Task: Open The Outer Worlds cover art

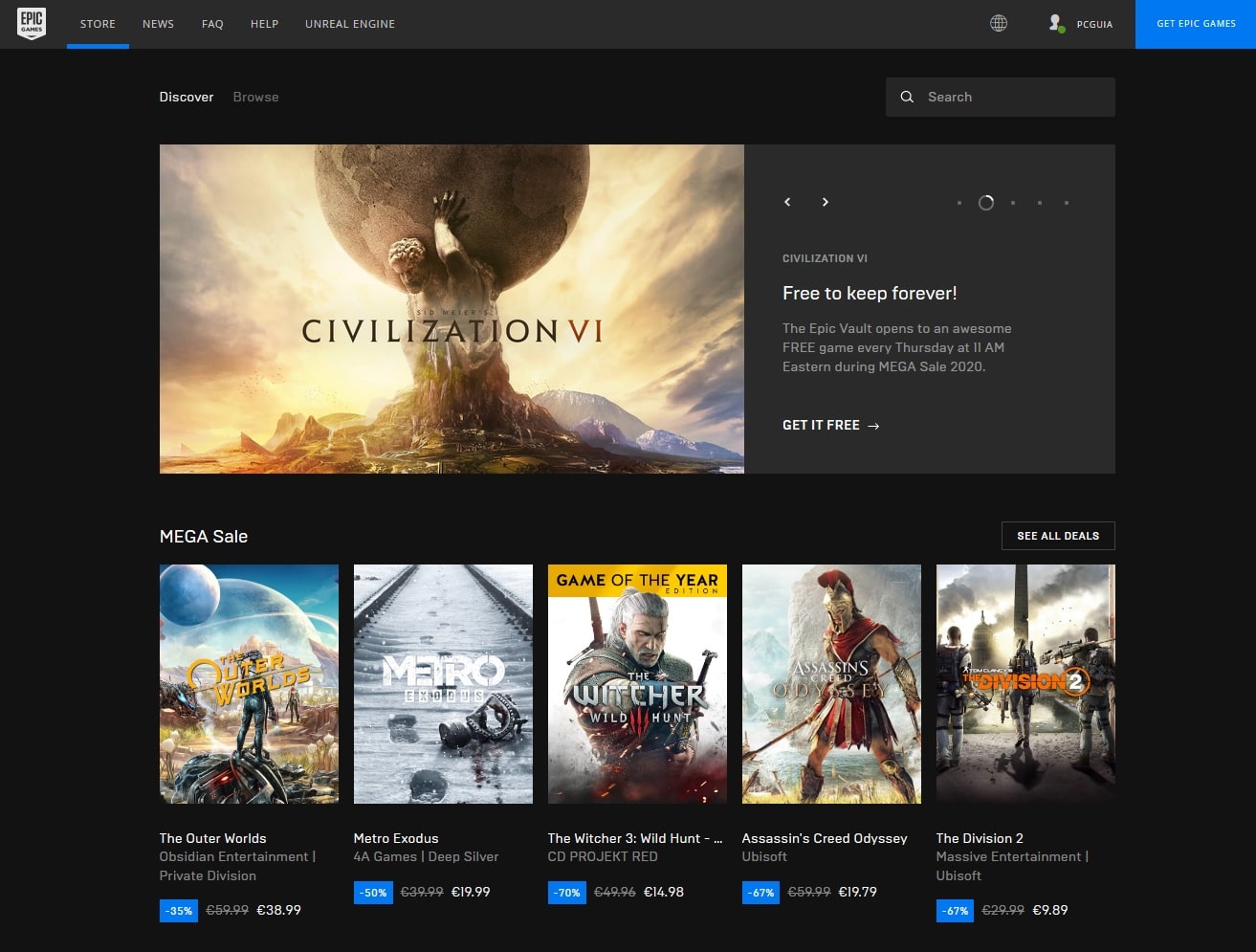Action: [x=249, y=684]
